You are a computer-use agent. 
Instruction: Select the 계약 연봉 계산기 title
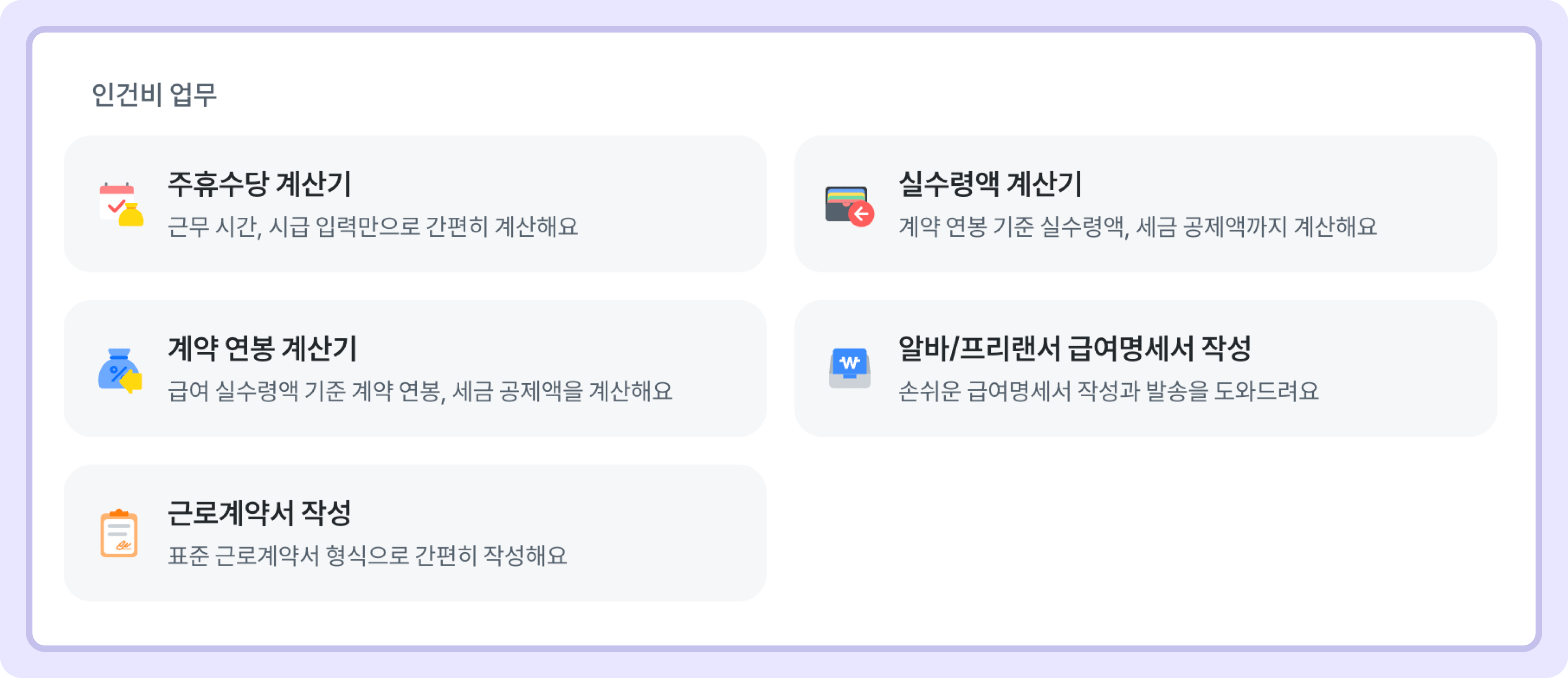coord(262,349)
